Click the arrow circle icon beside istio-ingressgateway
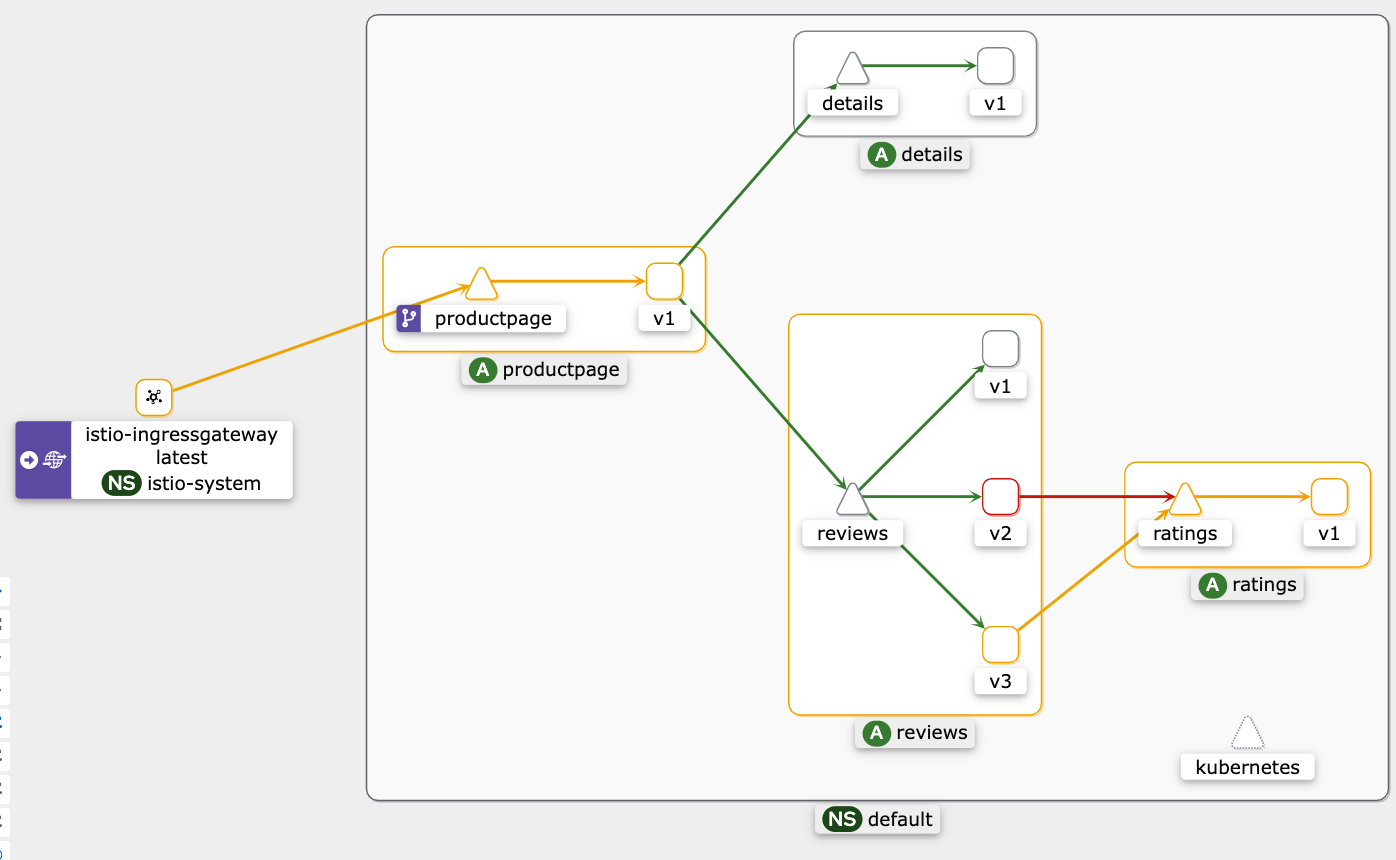The width and height of the screenshot is (1396, 860). (29, 460)
